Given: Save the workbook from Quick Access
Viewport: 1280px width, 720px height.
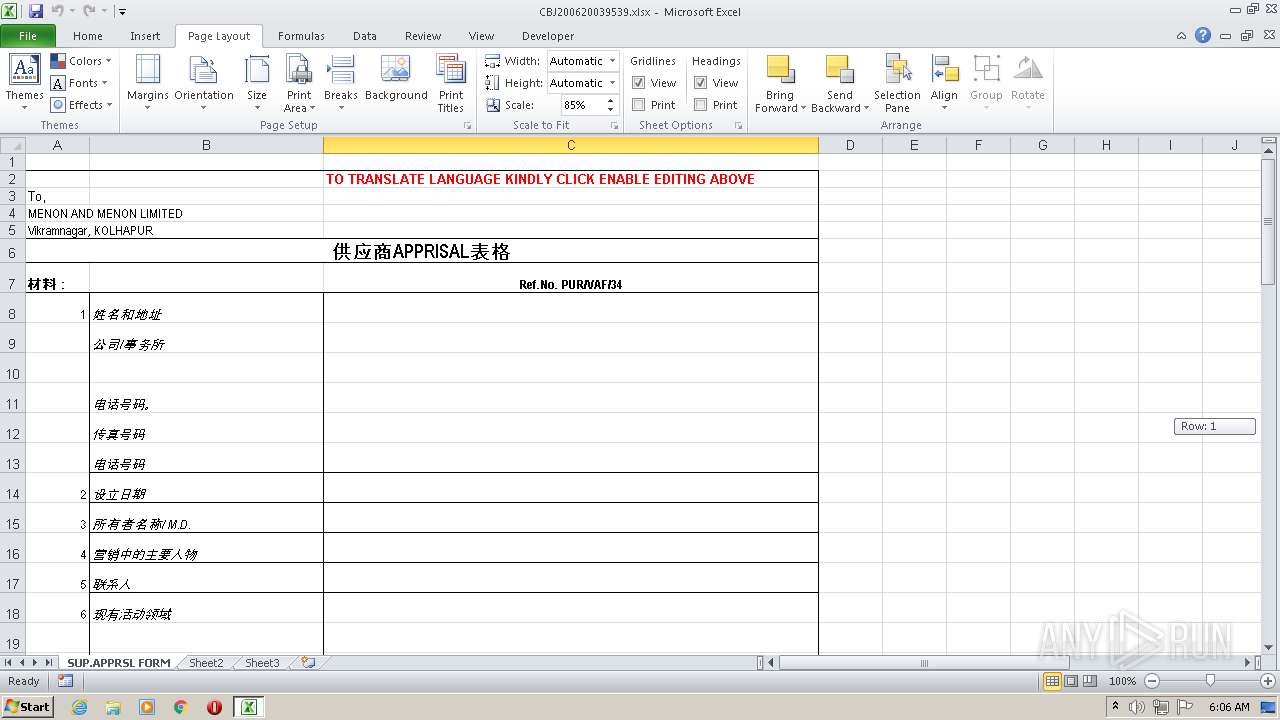Looking at the screenshot, I should click(36, 11).
